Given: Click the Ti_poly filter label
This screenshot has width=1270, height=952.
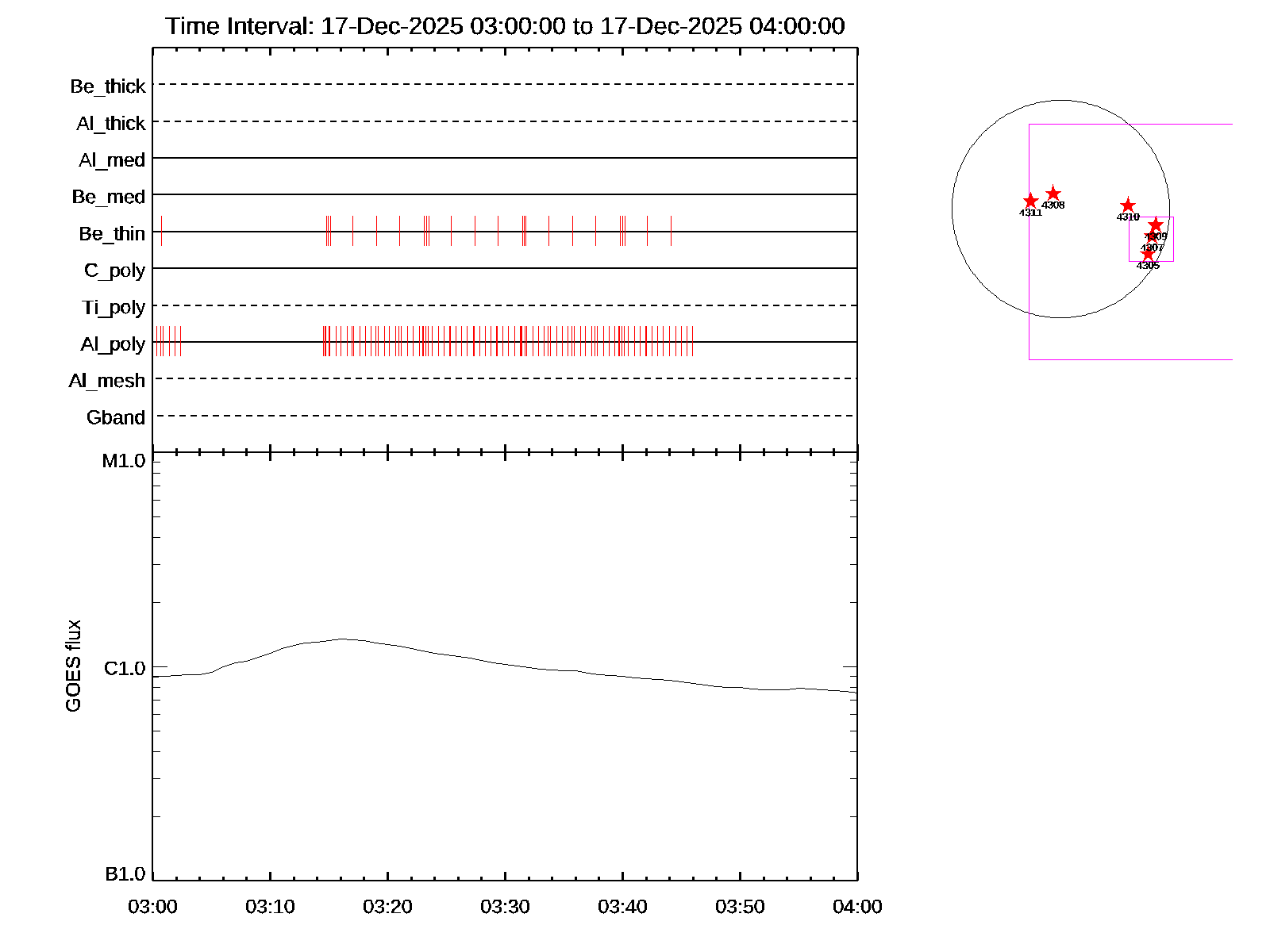Looking at the screenshot, I should (114, 308).
